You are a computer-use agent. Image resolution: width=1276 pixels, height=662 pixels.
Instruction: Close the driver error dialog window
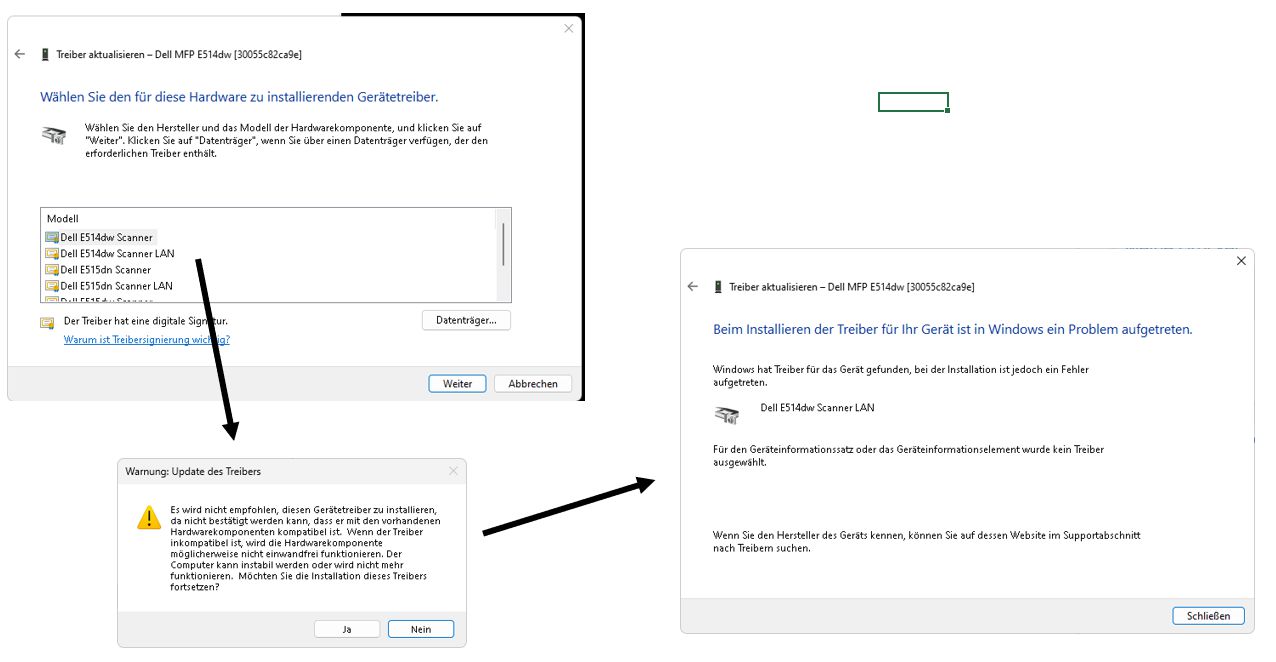[x=1241, y=261]
